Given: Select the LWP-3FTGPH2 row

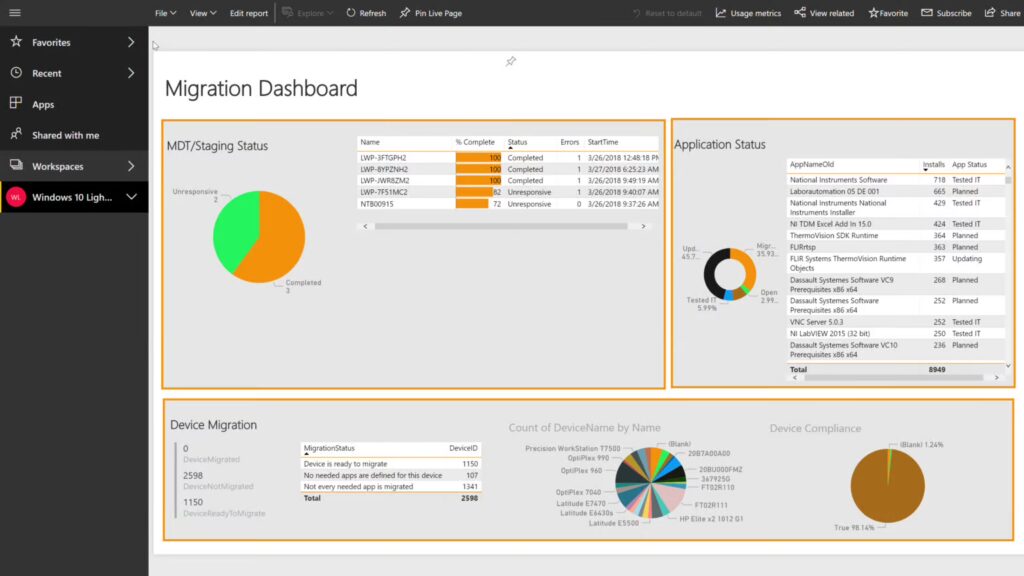Looking at the screenshot, I should (508, 157).
